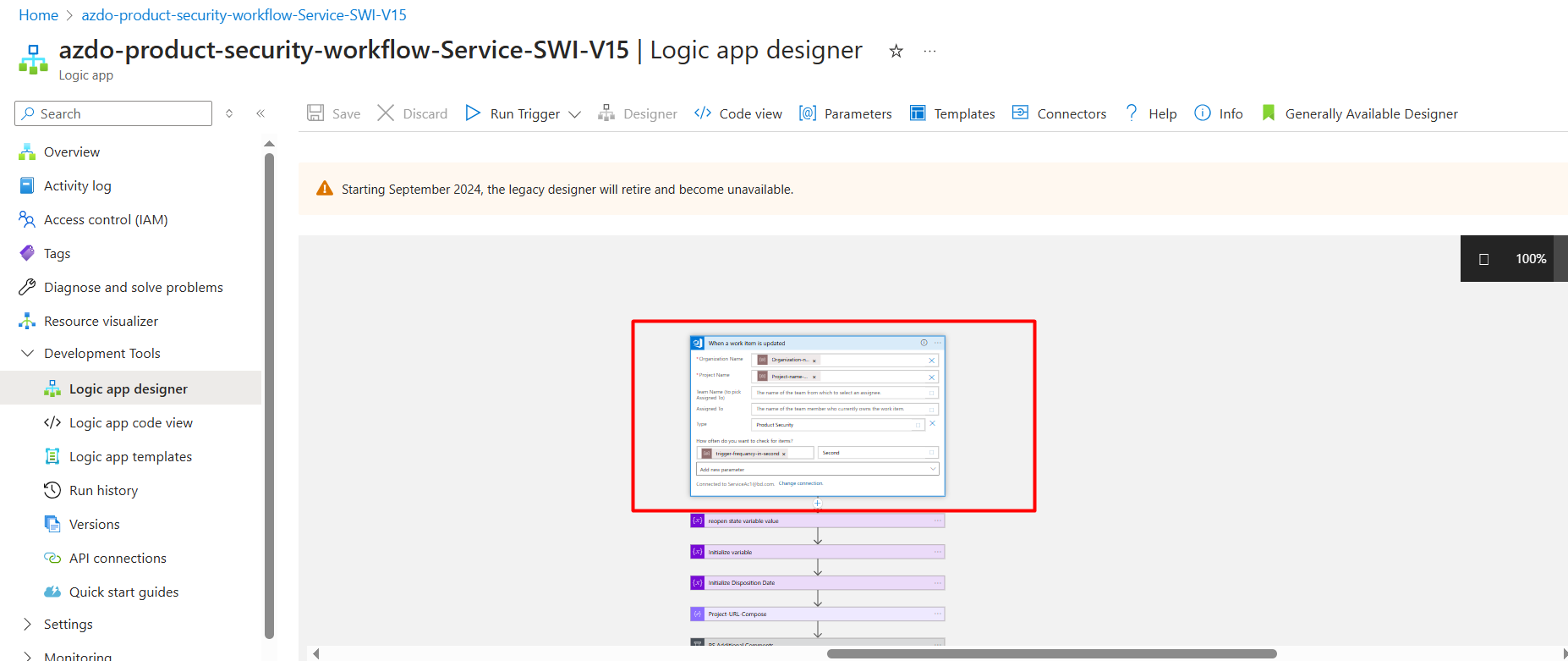Open the Add new parameter dropdown
Viewport: 1568px width, 661px height.
pyautogui.click(x=817, y=469)
